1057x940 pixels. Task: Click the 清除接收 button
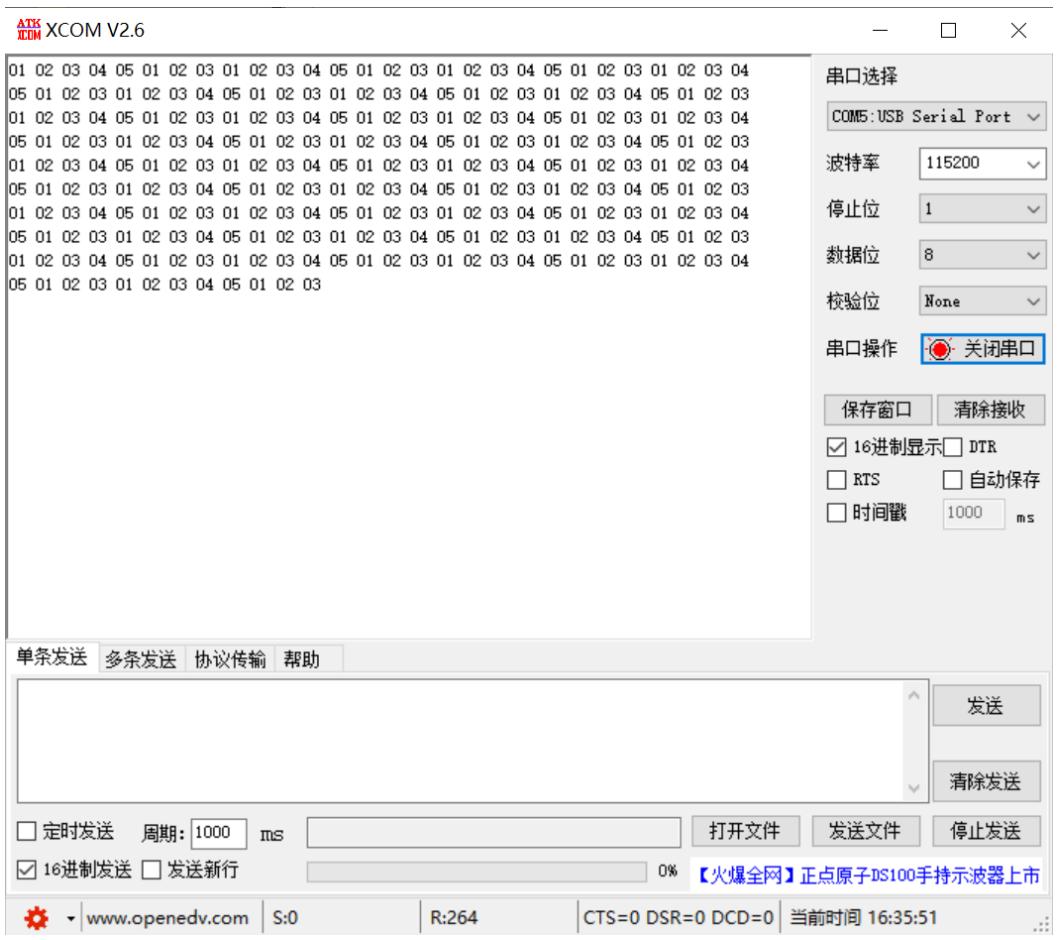990,409
